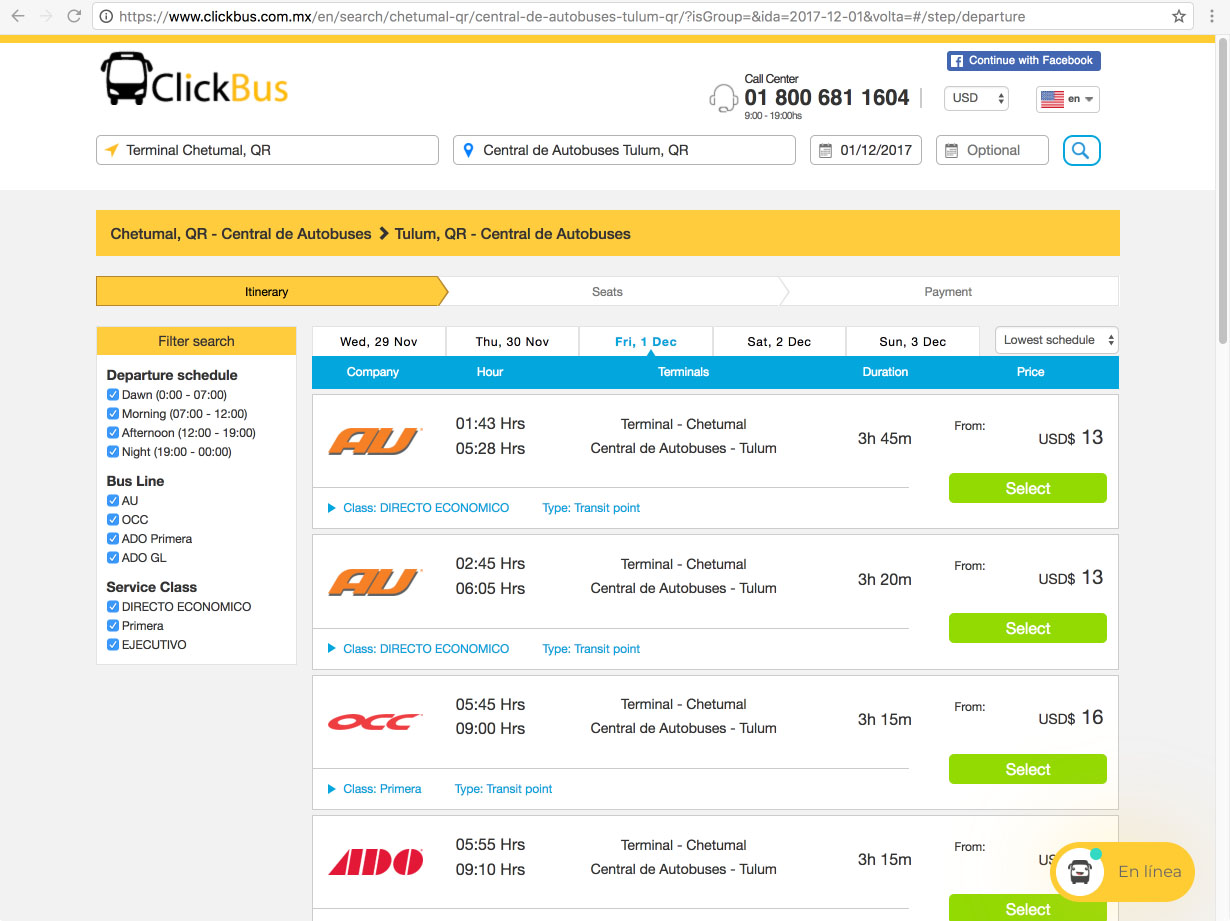Click the browser address bar URL
This screenshot has height=921, width=1230.
click(x=571, y=16)
